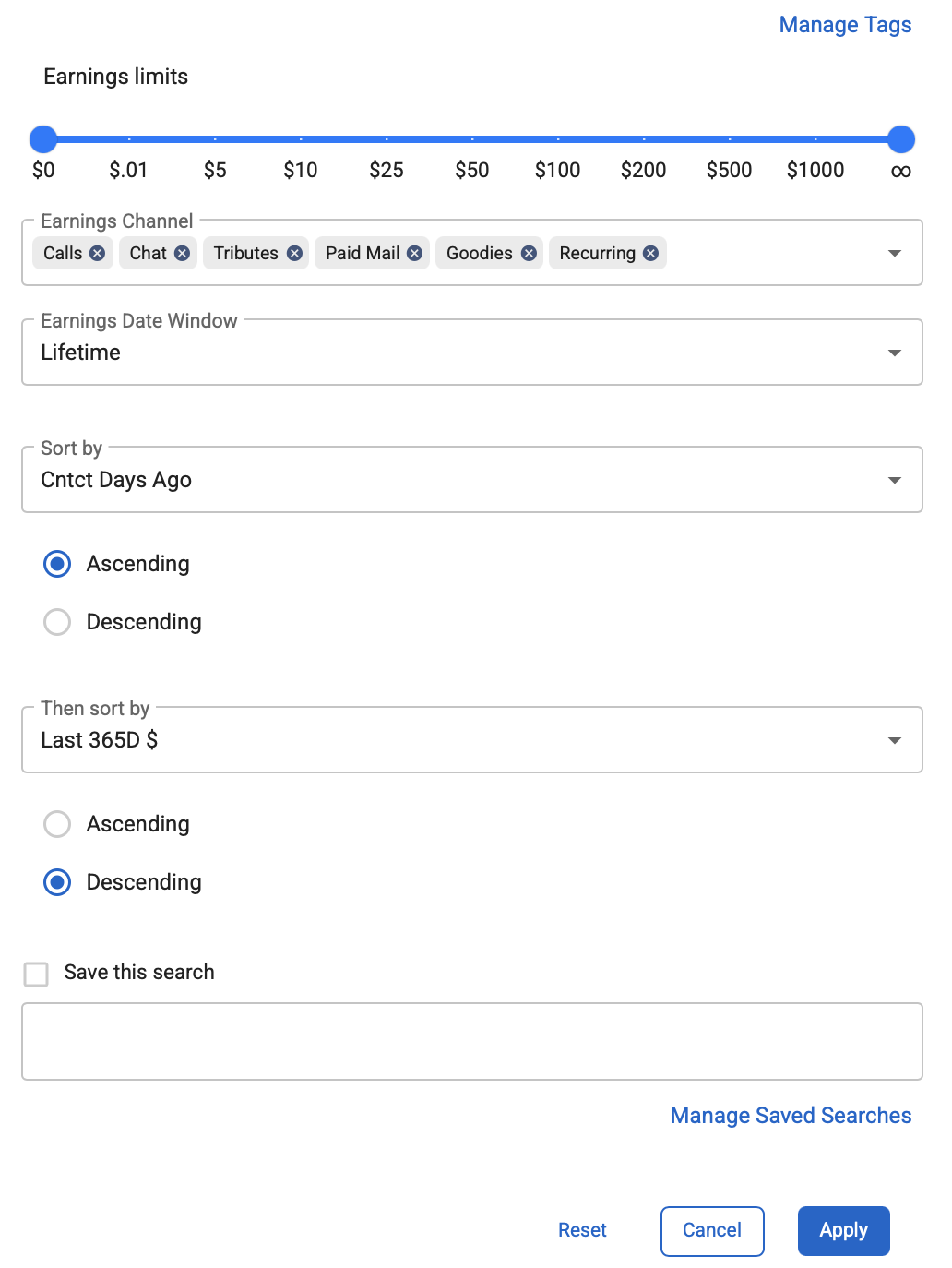Open the Then sort by dropdown
Viewport: 952px width, 1268px height.
coord(472,740)
